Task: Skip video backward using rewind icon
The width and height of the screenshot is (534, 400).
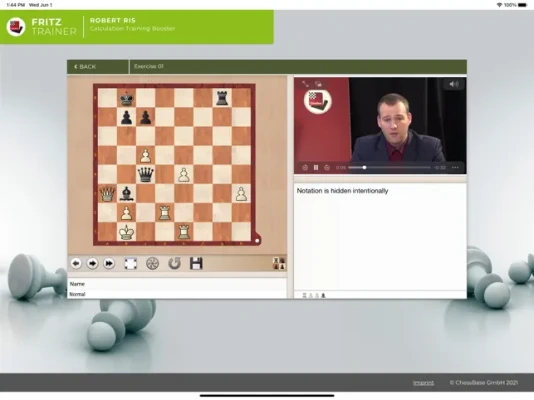Action: [x=305, y=167]
